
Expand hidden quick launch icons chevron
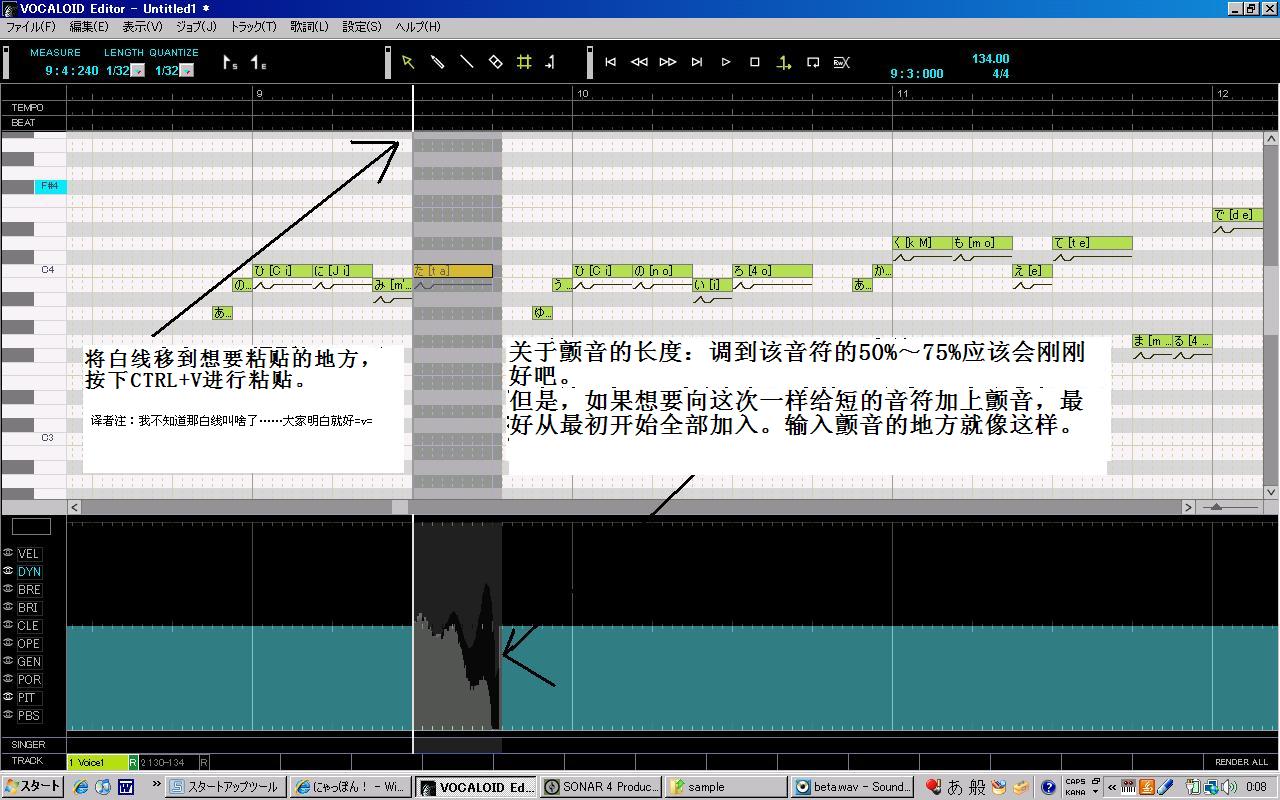point(157,786)
